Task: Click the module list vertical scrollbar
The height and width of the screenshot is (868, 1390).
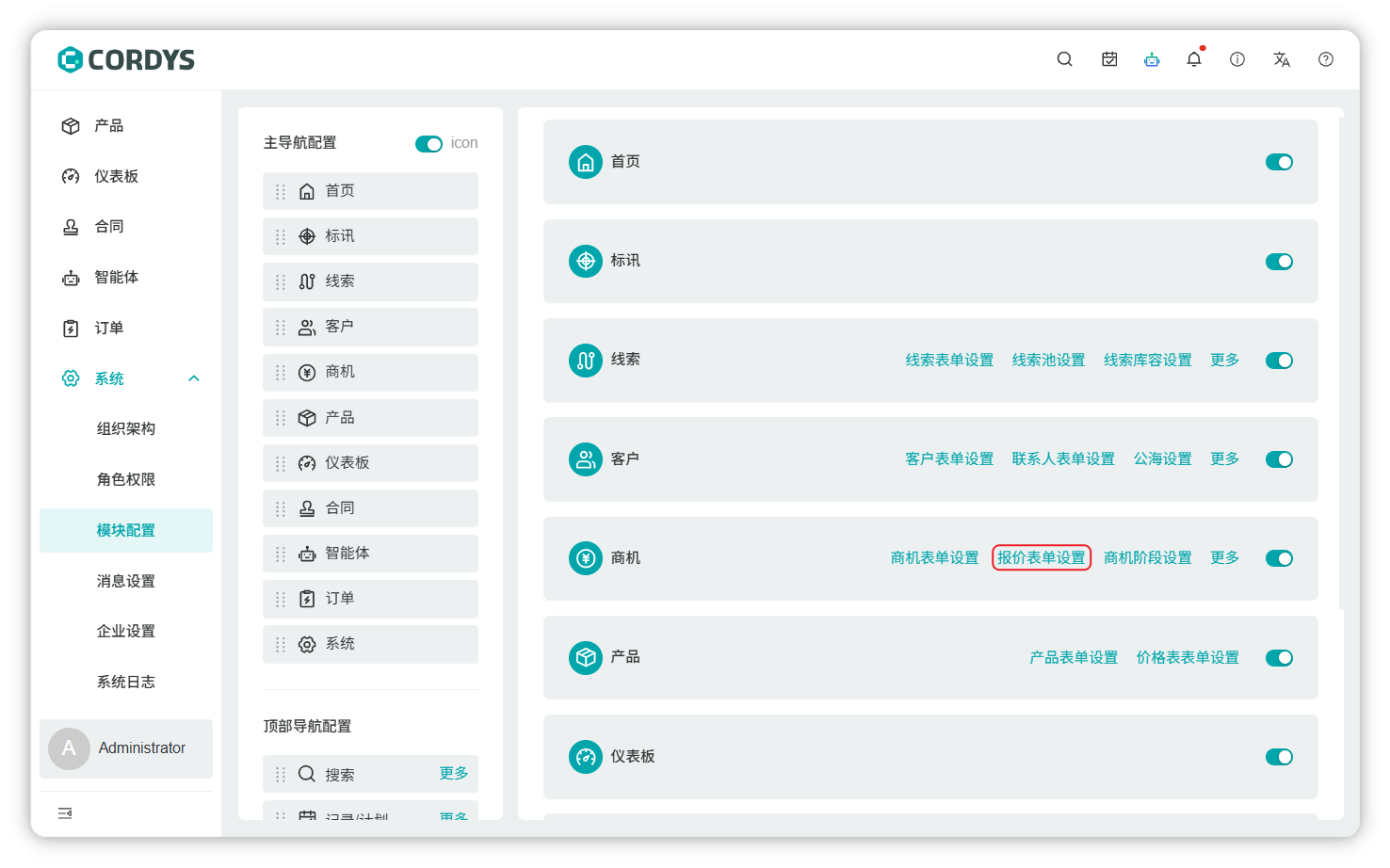Action: (1340, 362)
